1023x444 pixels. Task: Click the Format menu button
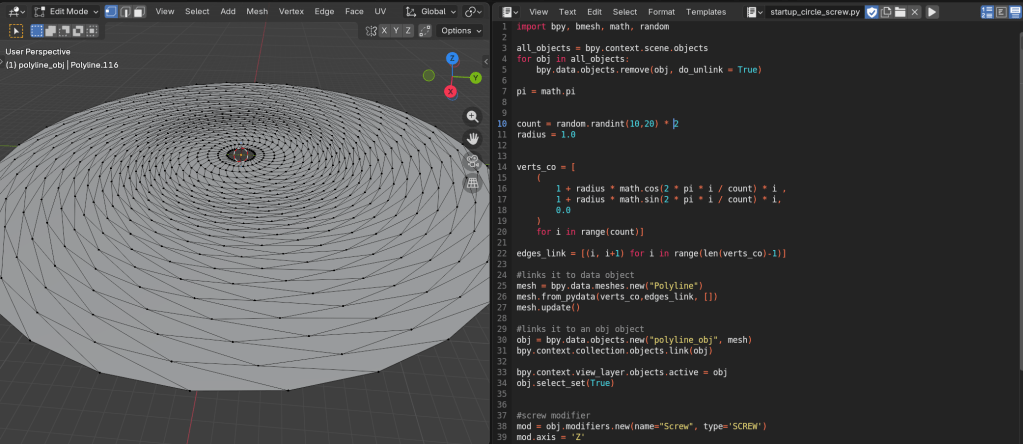(661, 11)
